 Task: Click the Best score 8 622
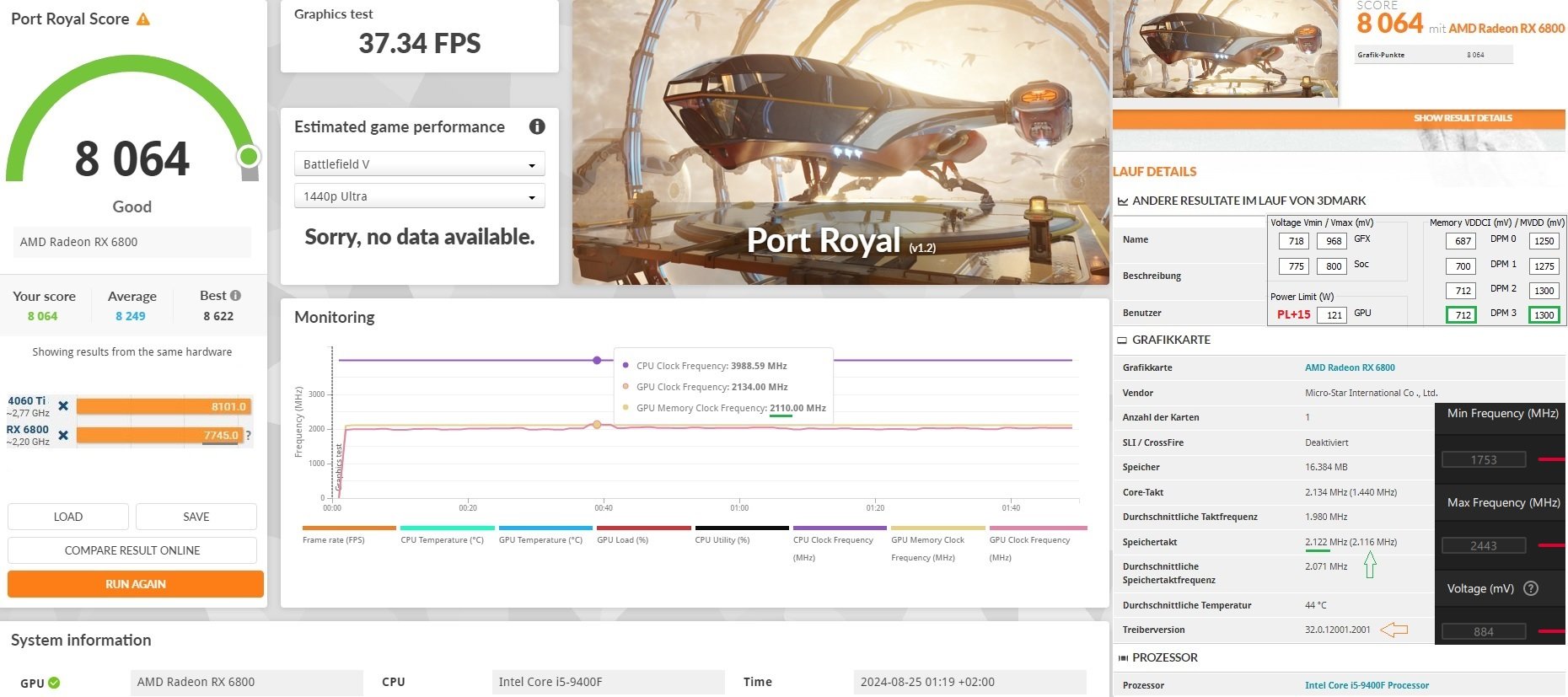[218, 316]
